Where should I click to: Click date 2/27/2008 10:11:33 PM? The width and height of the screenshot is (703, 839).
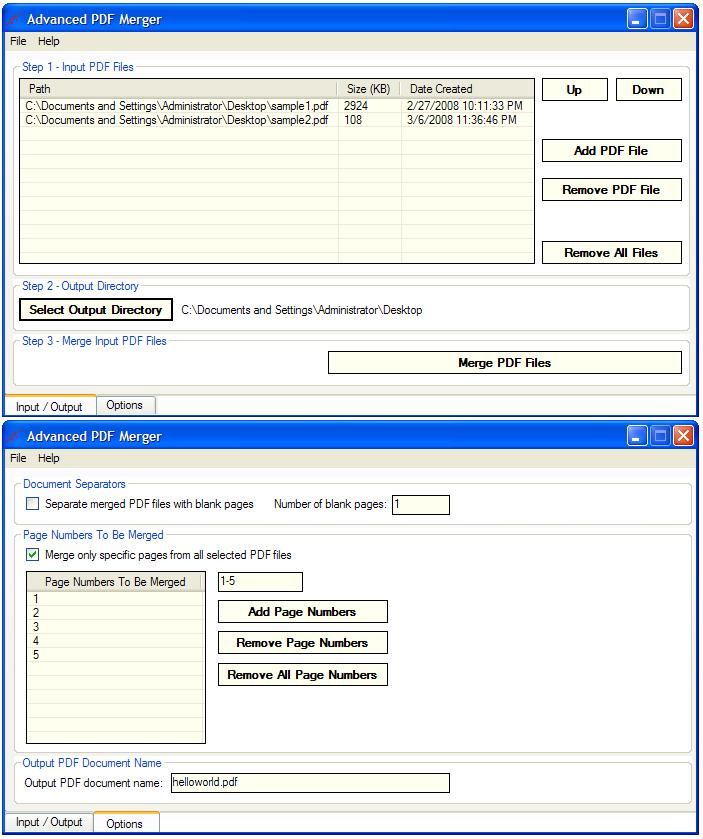click(x=464, y=106)
